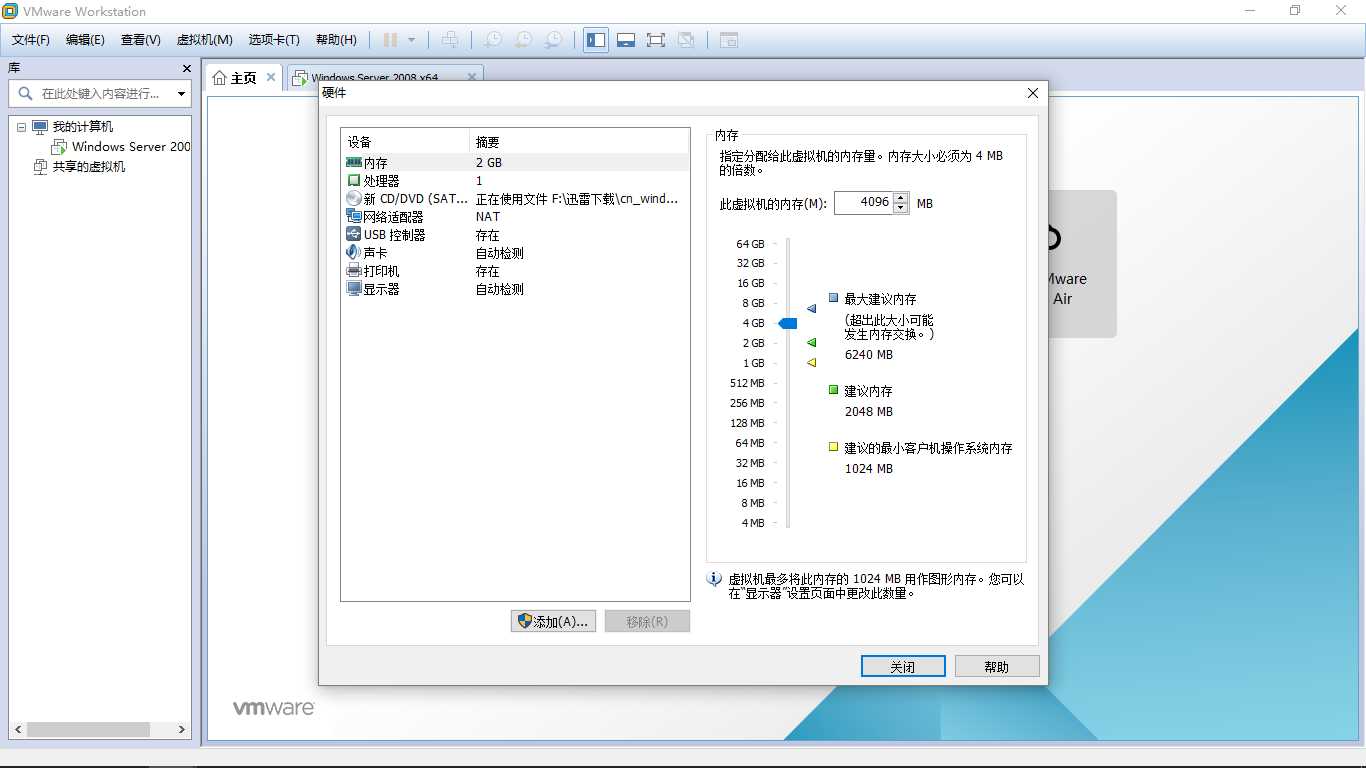Click the 2048 MB recommended memory value
1366x768 pixels.
tap(869, 412)
